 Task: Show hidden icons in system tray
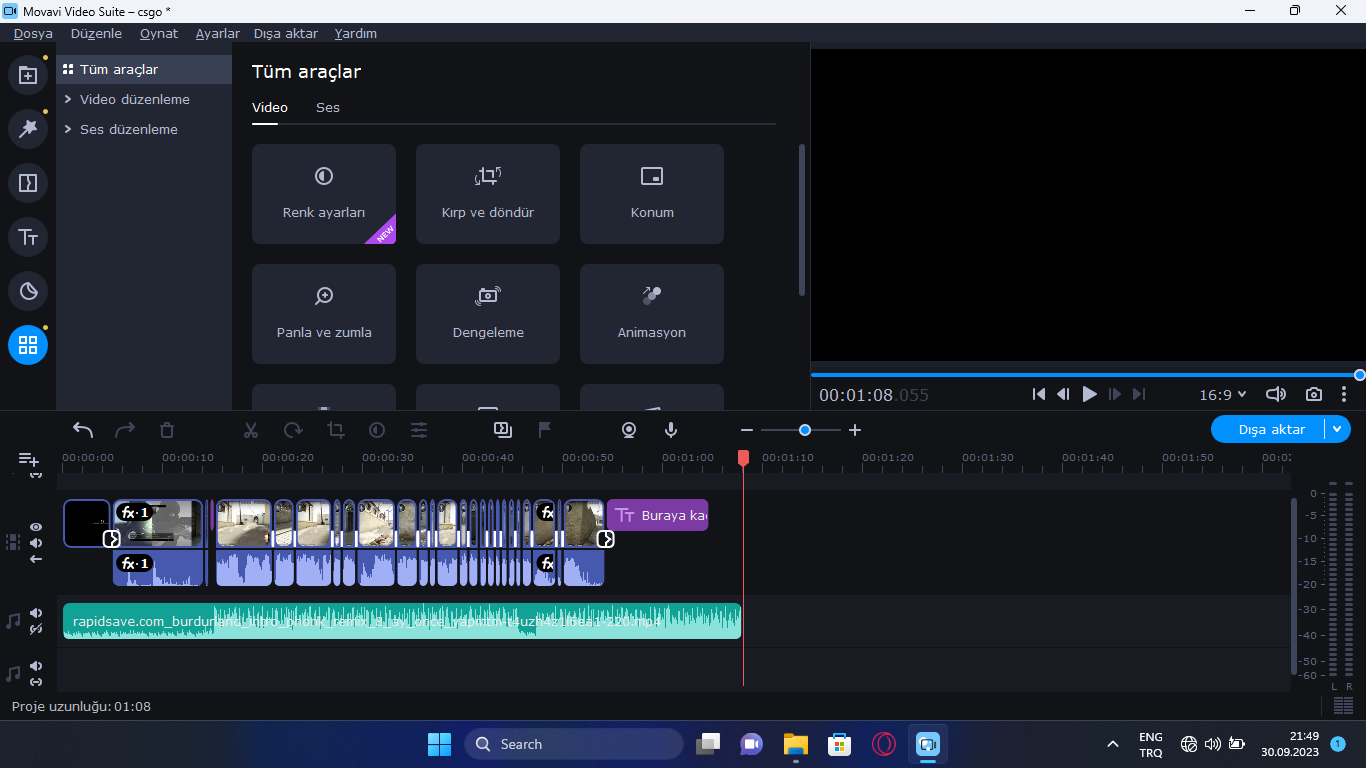click(x=1112, y=744)
